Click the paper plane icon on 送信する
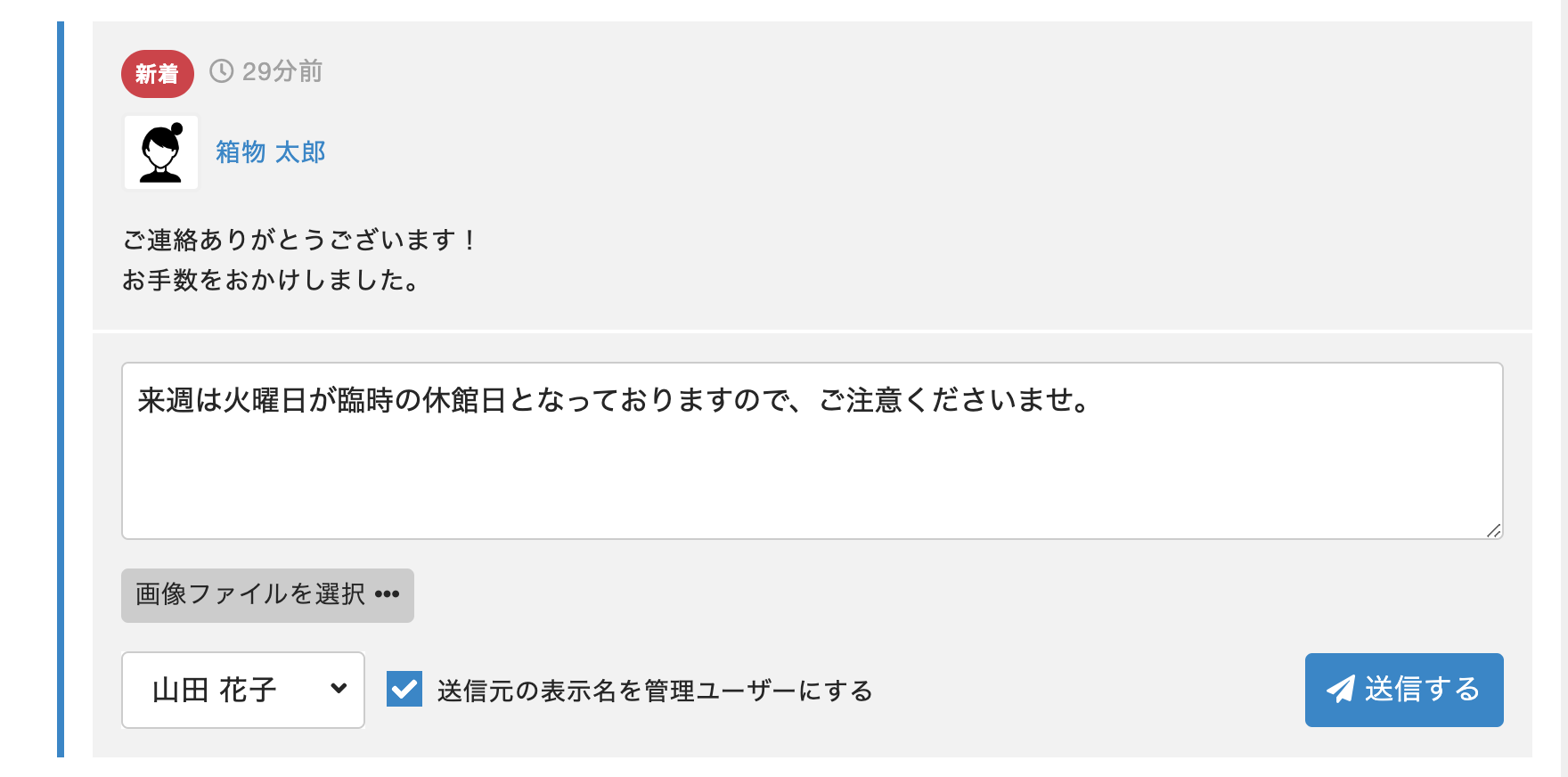 (1340, 690)
